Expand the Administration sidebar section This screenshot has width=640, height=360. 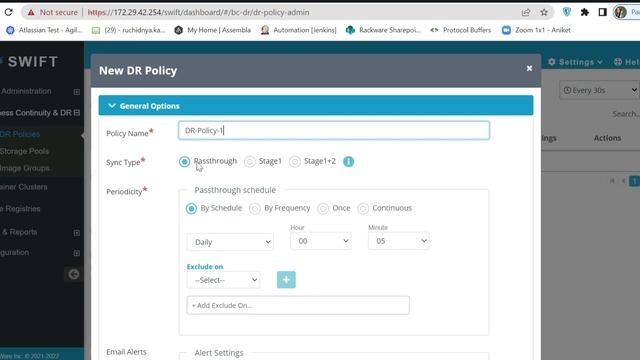(76, 92)
